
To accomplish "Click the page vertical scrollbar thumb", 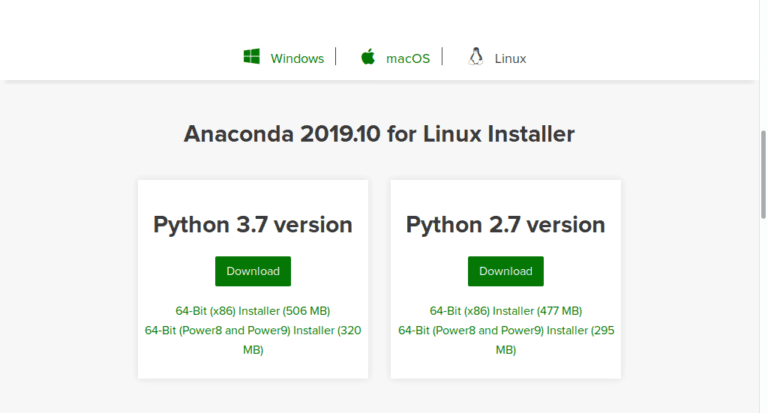I will [x=763, y=174].
